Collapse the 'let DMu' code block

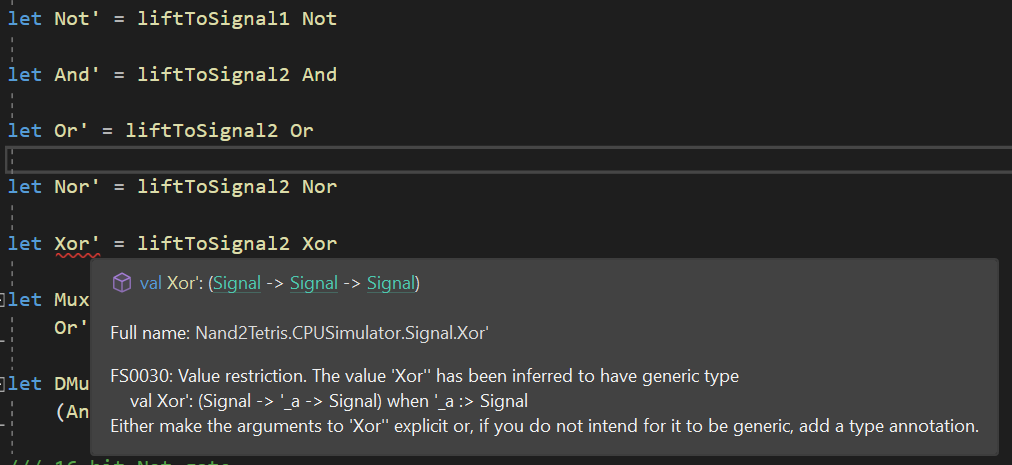[x=2, y=385]
